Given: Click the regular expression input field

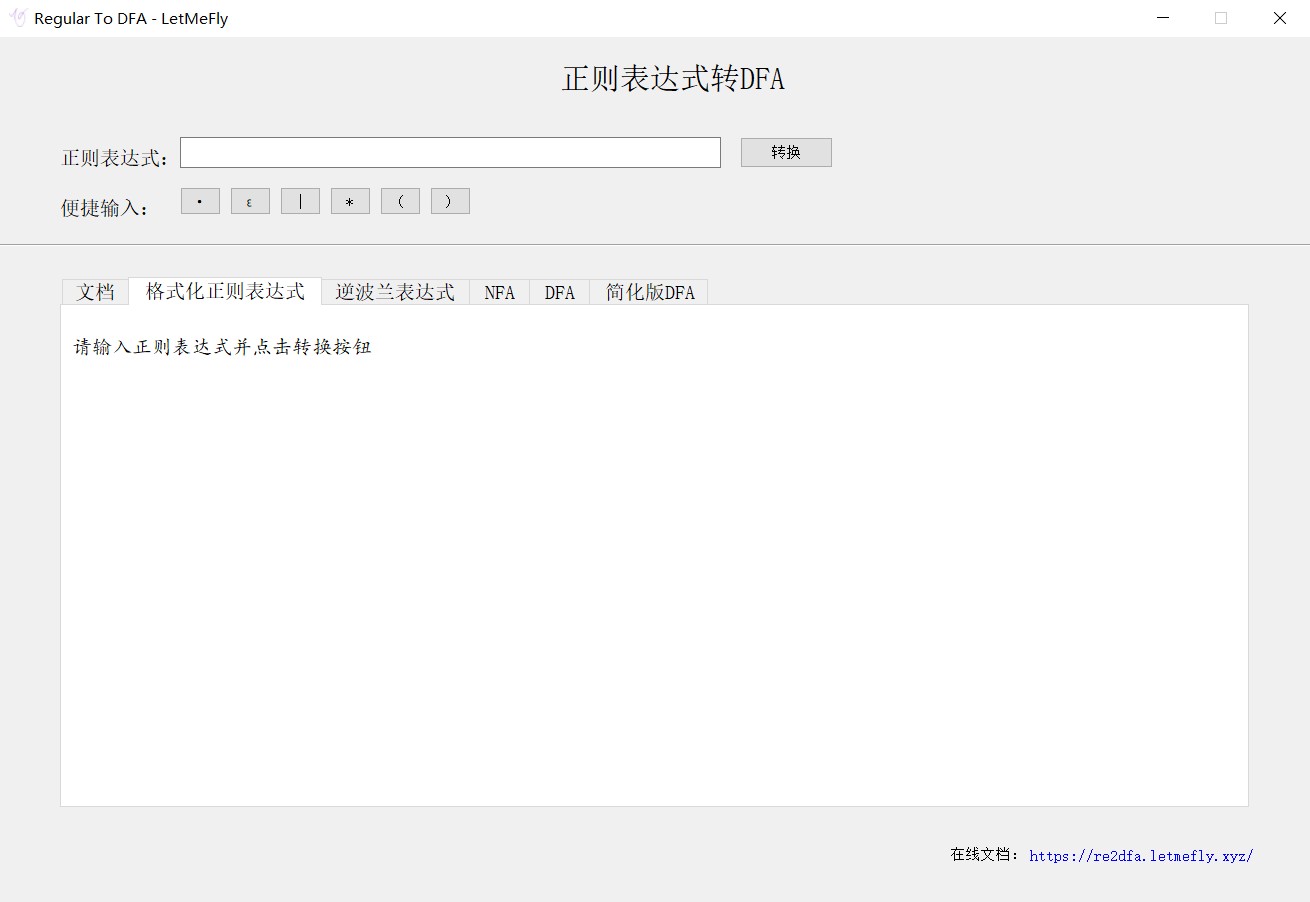Looking at the screenshot, I should click(x=450, y=152).
